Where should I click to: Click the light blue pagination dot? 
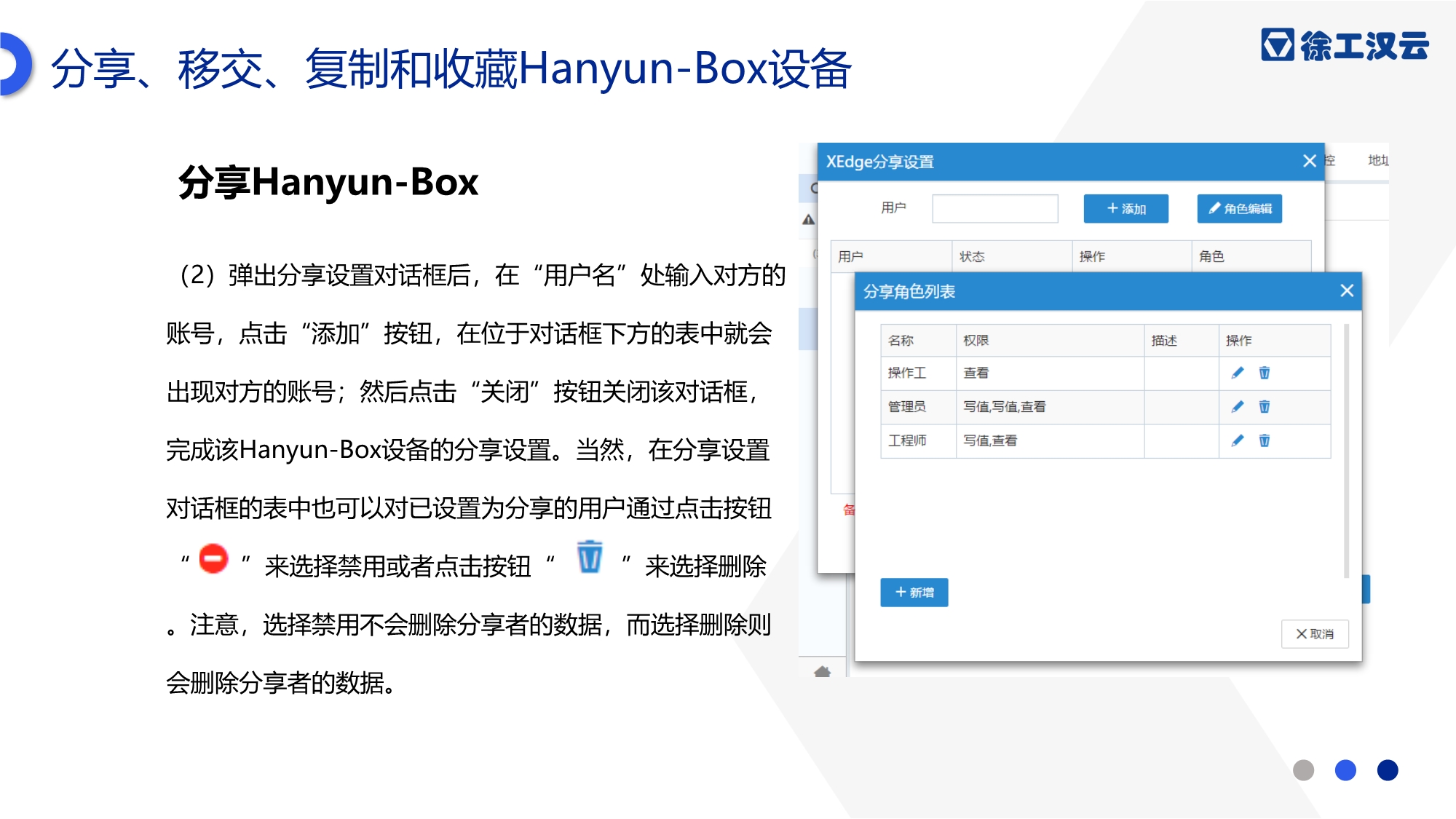point(1345,770)
